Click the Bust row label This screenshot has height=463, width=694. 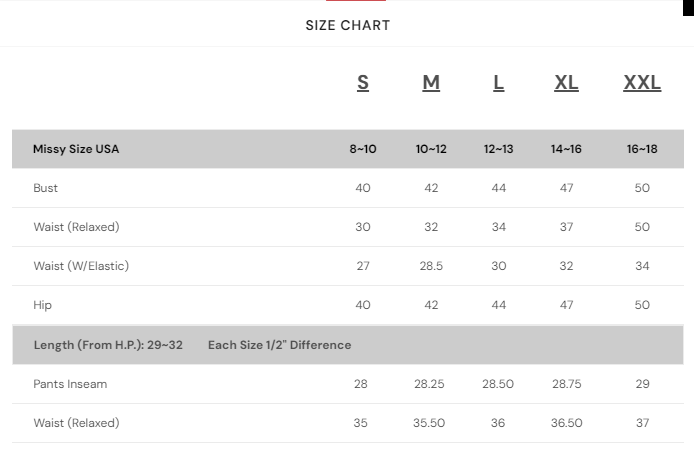(46, 188)
